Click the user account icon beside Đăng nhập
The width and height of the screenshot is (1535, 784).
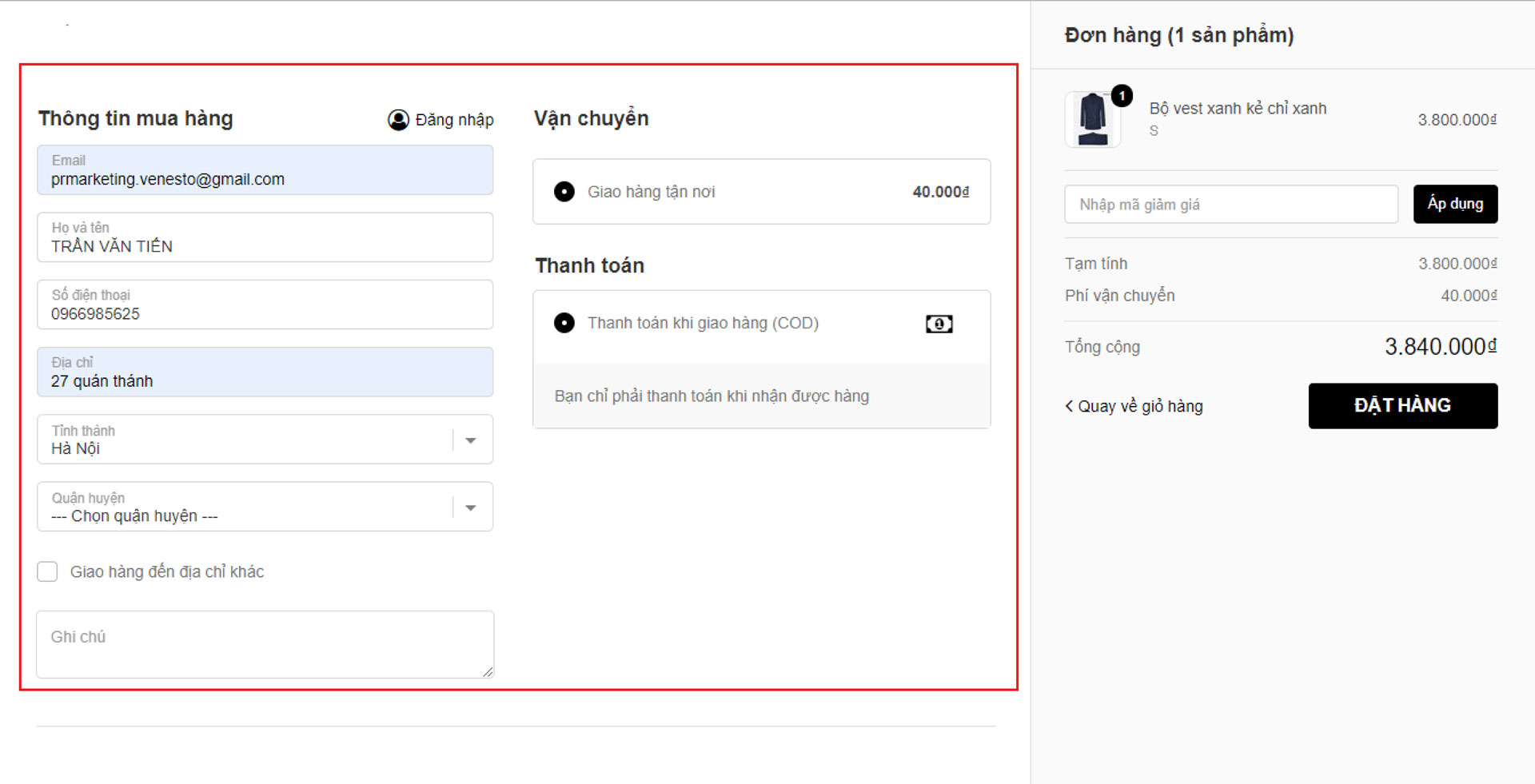pyautogui.click(x=398, y=120)
